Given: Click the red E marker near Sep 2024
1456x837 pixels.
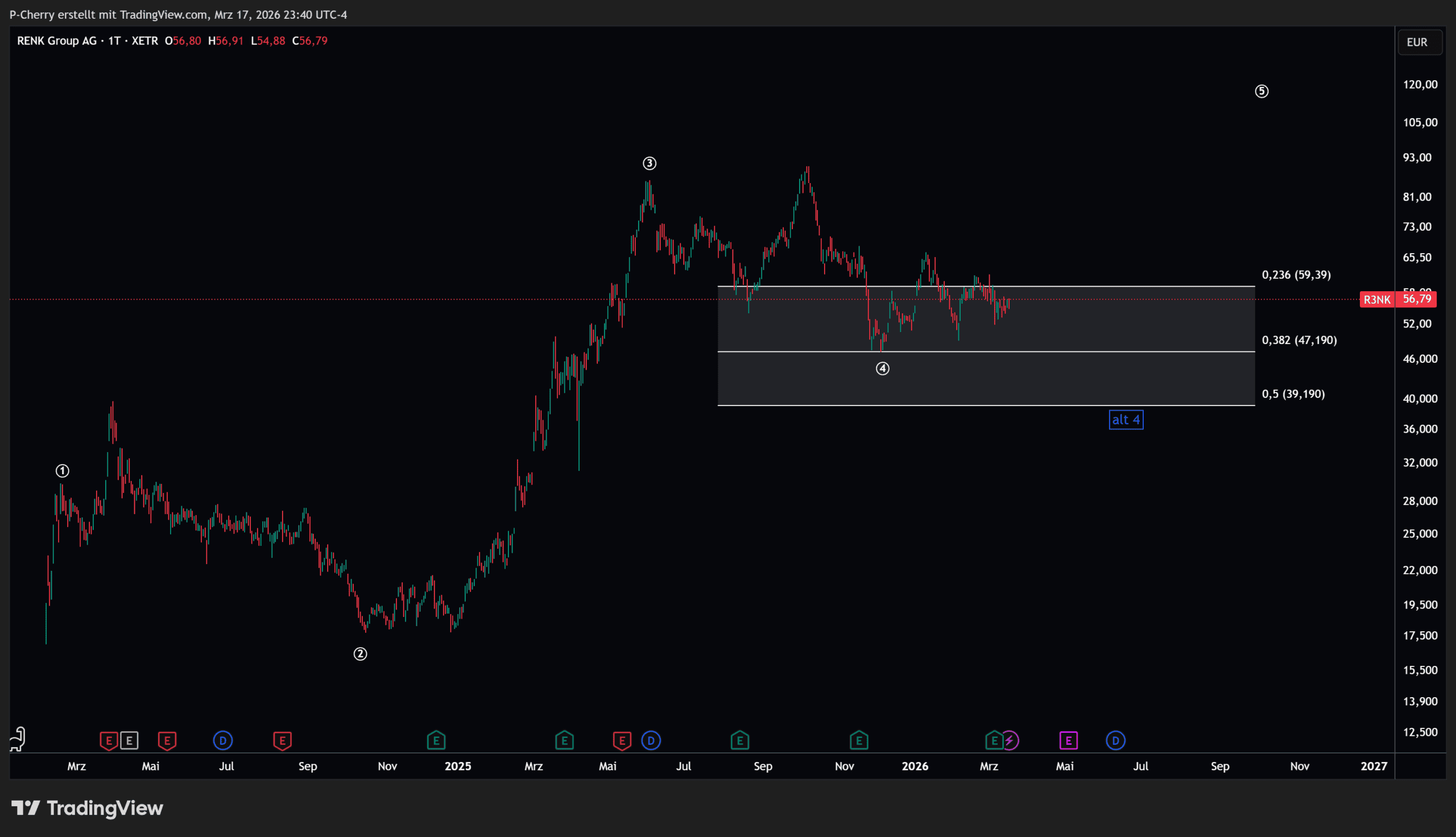Looking at the screenshot, I should point(282,740).
